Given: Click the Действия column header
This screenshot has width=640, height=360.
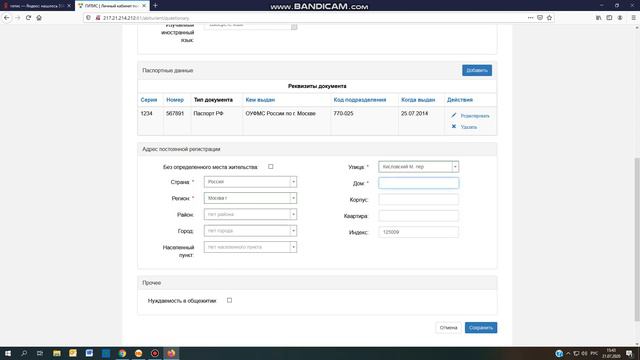Looking at the screenshot, I should [x=460, y=100].
